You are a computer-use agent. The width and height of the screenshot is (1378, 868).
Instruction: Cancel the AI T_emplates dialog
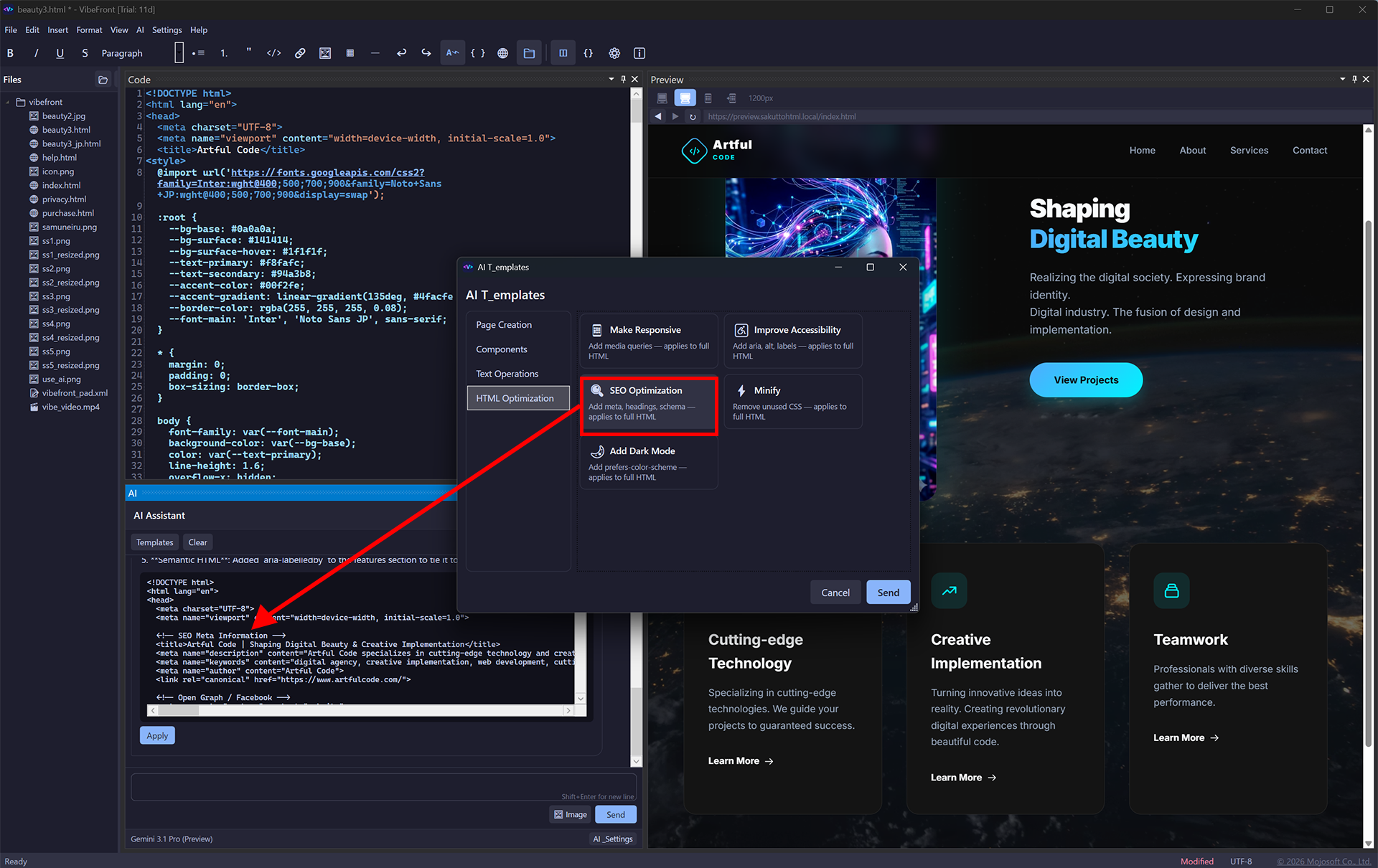[835, 592]
